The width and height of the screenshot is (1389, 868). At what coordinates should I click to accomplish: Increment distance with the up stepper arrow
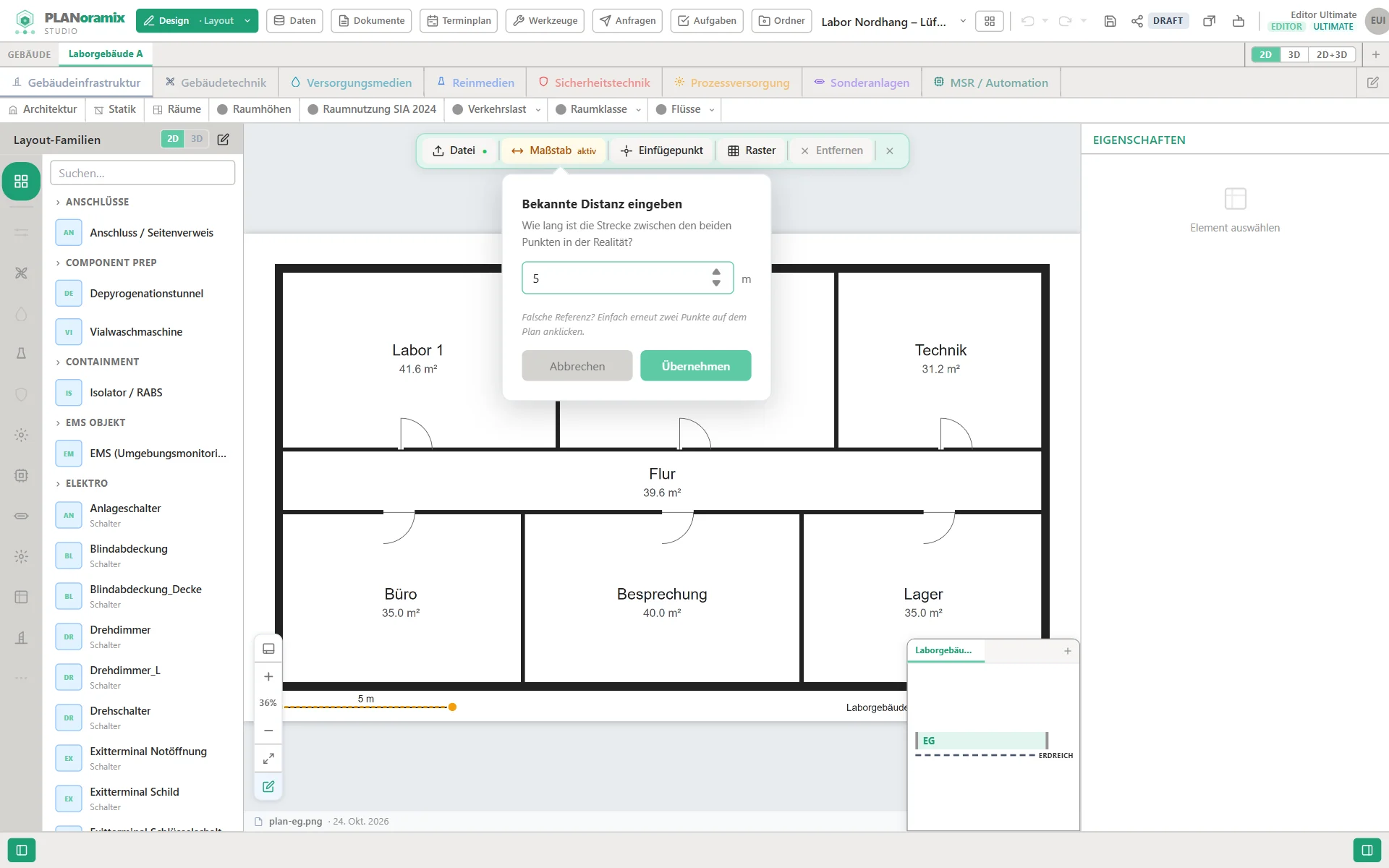click(x=716, y=273)
